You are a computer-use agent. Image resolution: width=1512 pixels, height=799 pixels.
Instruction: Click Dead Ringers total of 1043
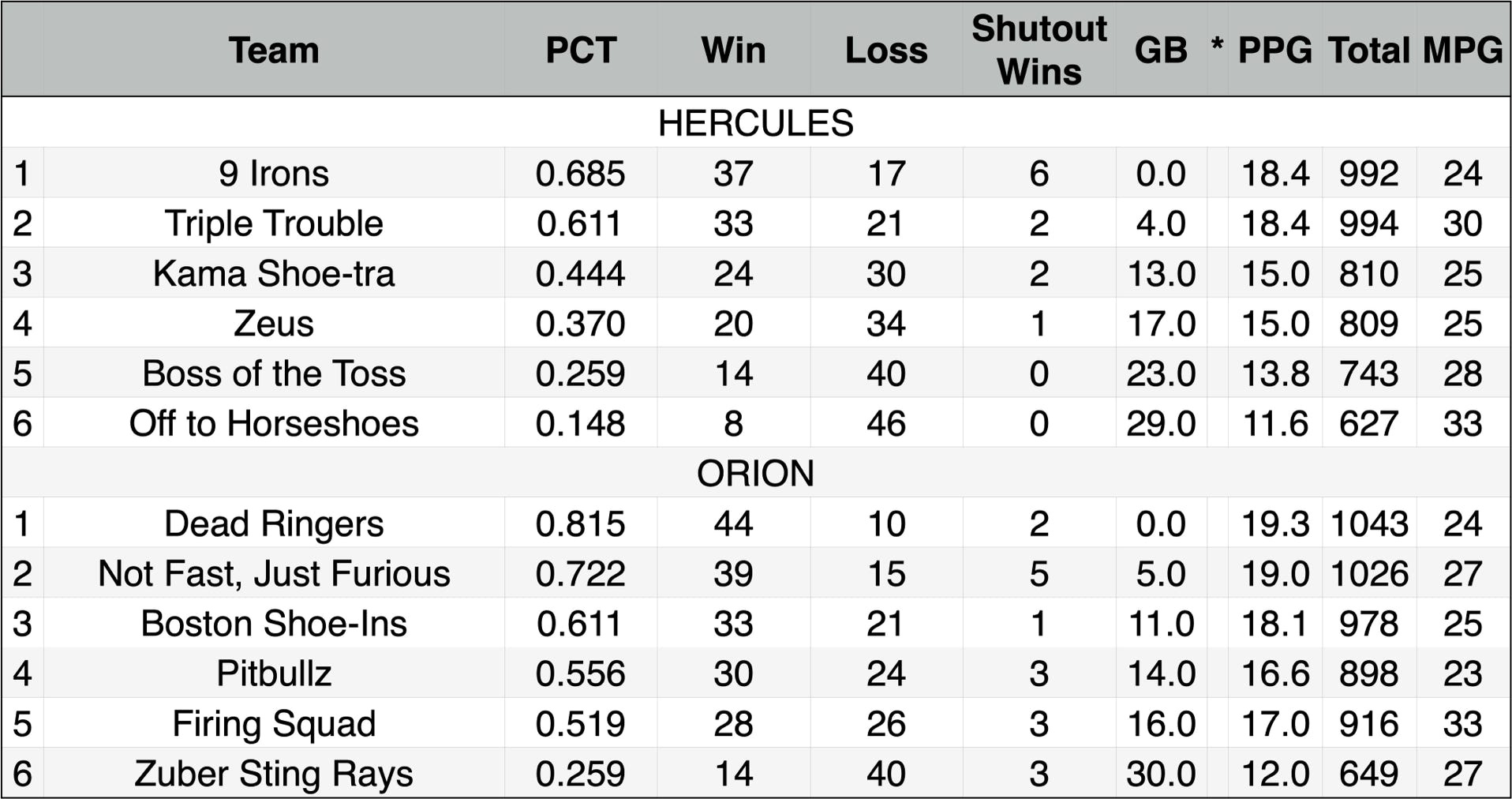[x=1369, y=523]
